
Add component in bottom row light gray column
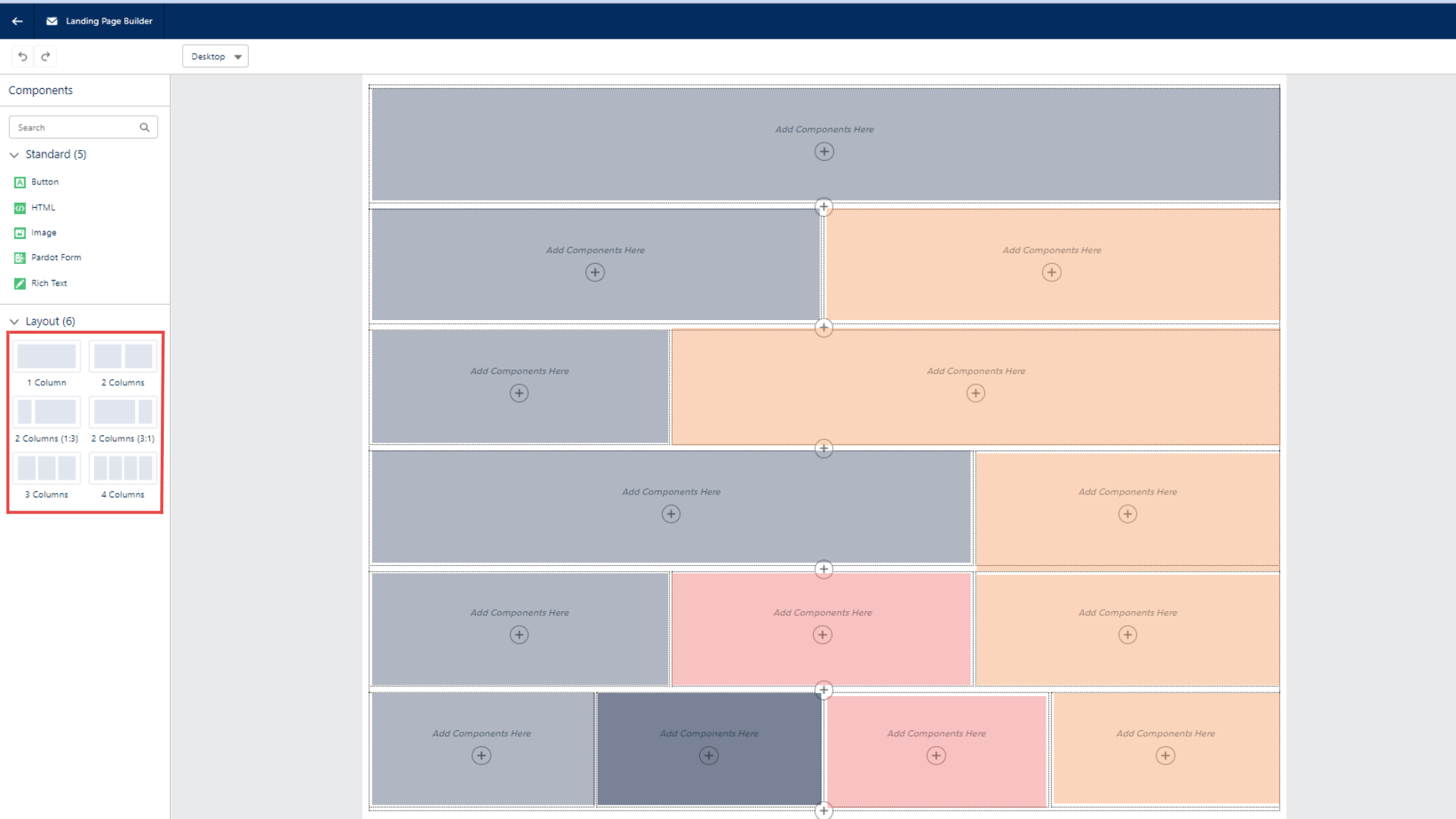click(482, 755)
